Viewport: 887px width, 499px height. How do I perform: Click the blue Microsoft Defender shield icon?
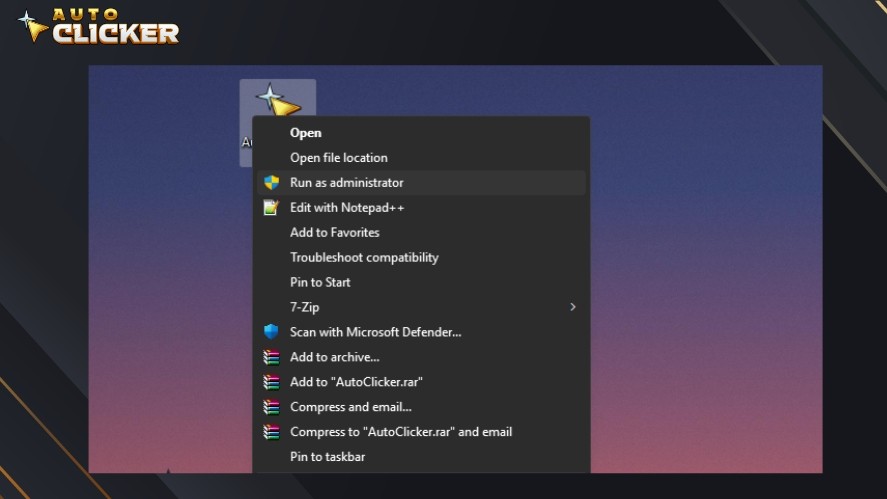click(272, 332)
